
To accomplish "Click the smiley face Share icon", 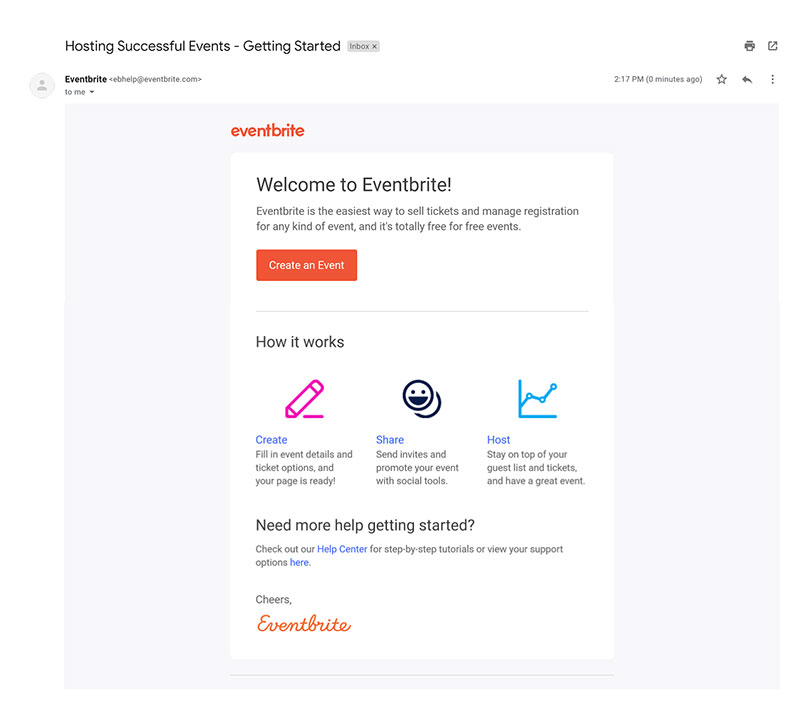I will click(x=421, y=399).
